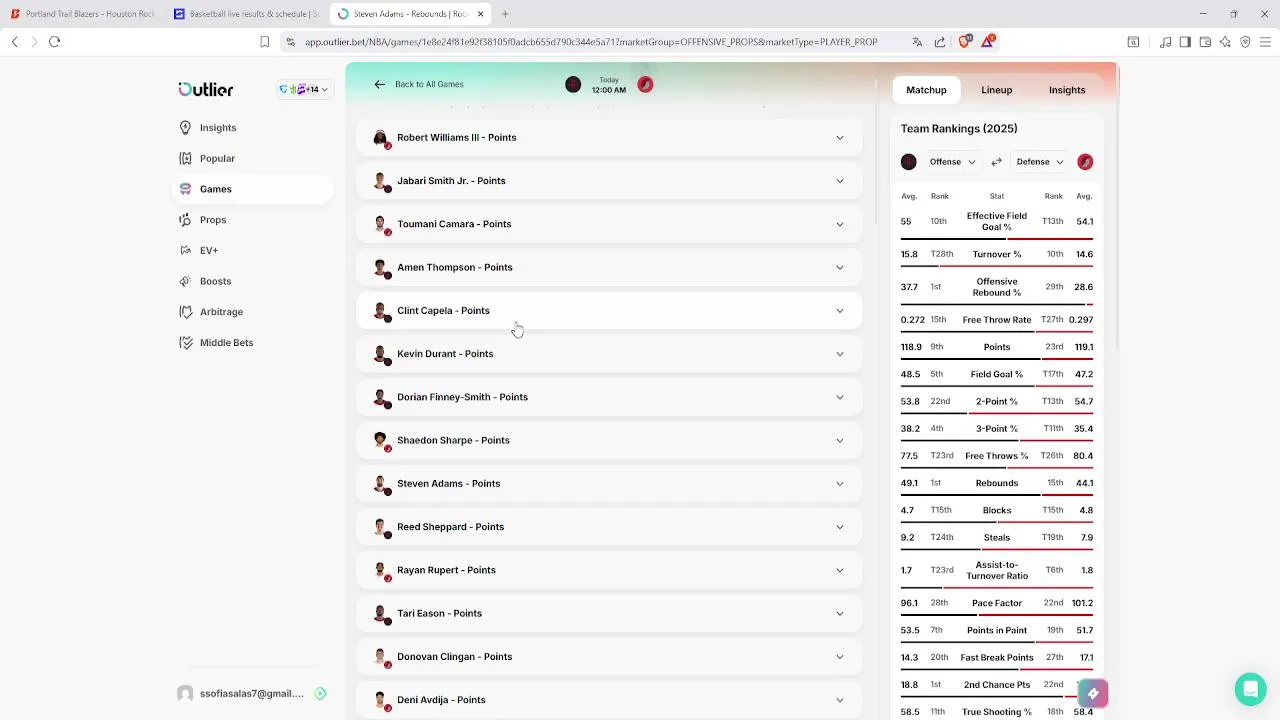Viewport: 1280px width, 720px height.
Task: Click the translate page icon
Action: [917, 42]
